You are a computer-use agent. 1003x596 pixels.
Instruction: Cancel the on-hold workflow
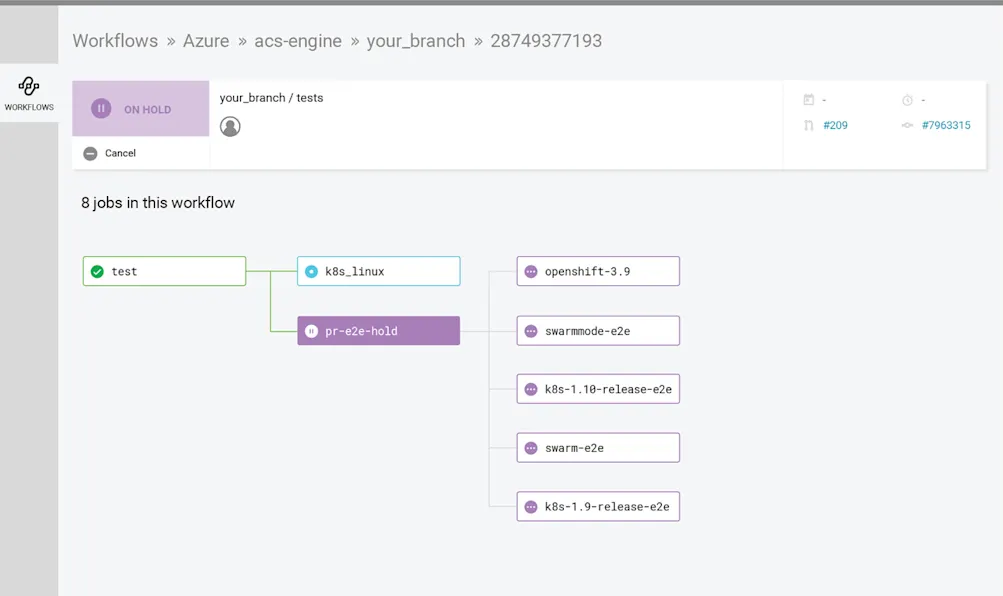pos(109,153)
